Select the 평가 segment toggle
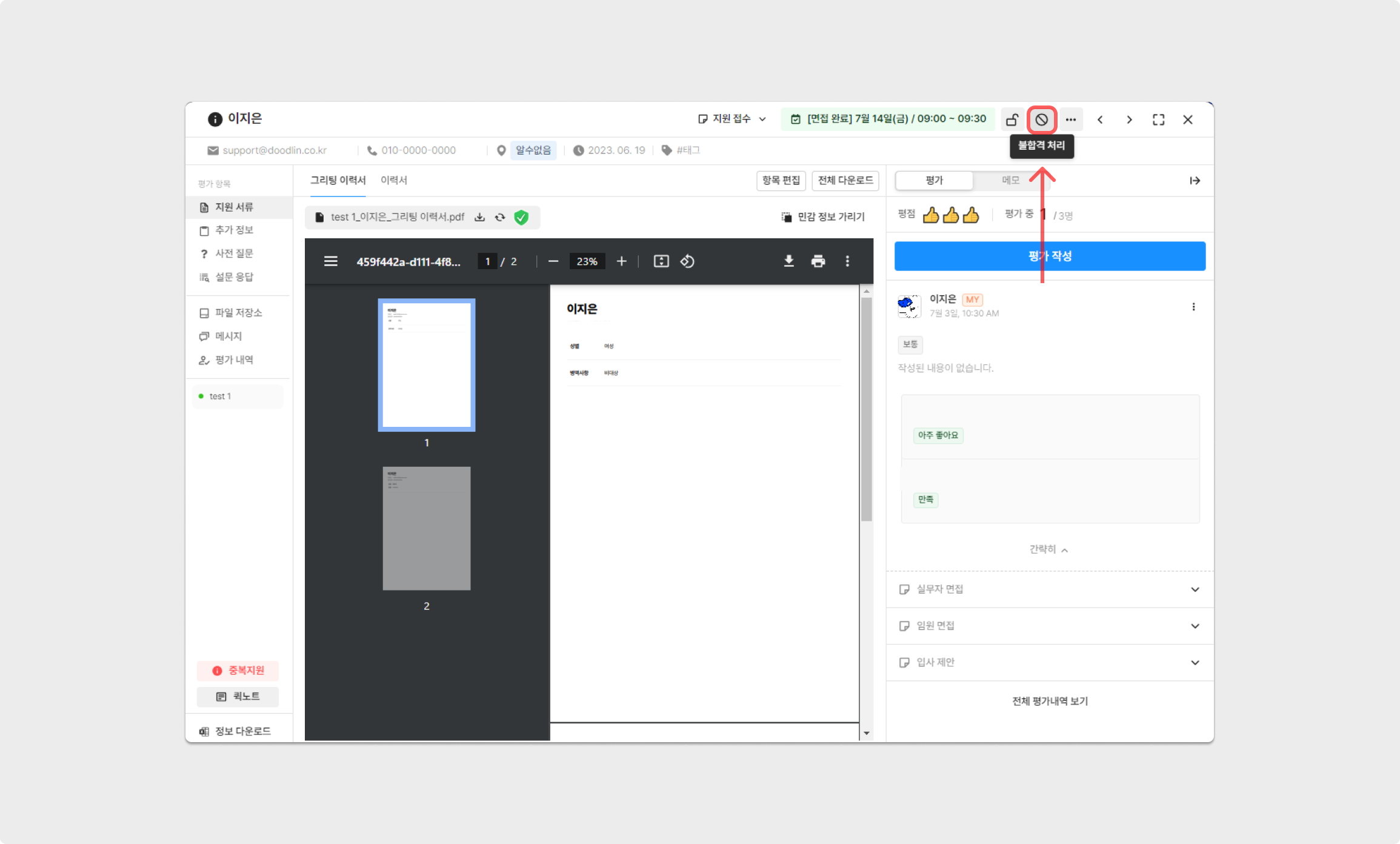This screenshot has width=1400, height=844. [x=934, y=181]
